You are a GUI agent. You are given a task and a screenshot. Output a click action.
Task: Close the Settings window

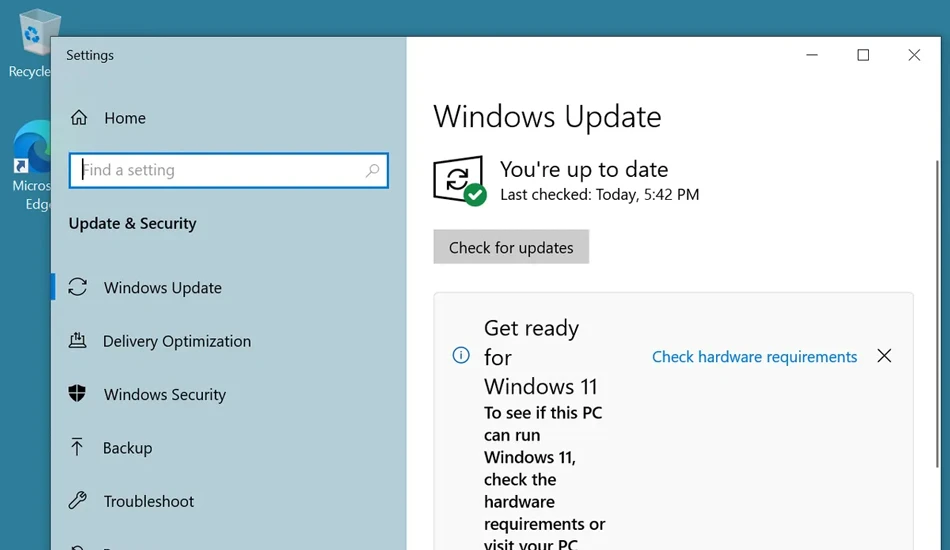point(914,55)
